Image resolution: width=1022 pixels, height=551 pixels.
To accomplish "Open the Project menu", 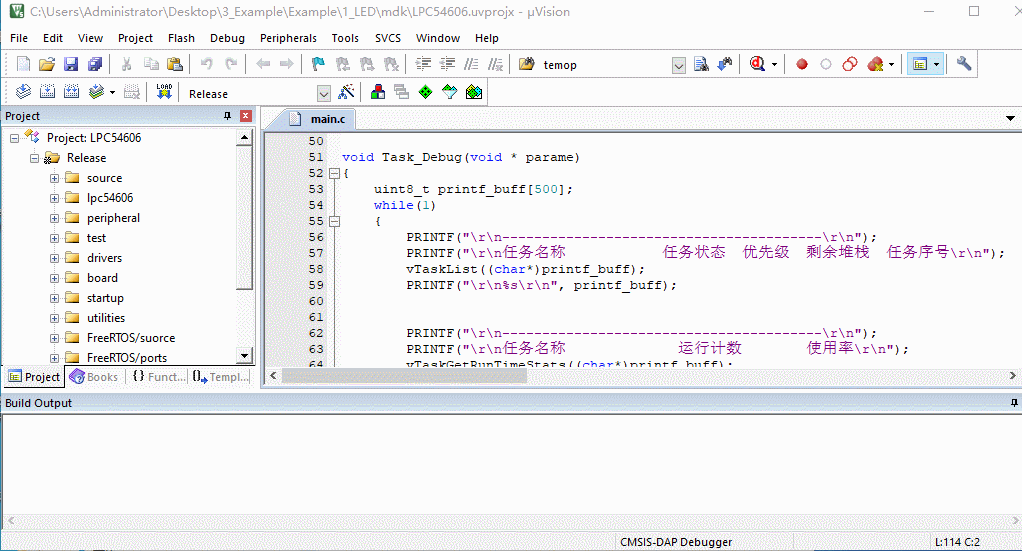I will [135, 38].
